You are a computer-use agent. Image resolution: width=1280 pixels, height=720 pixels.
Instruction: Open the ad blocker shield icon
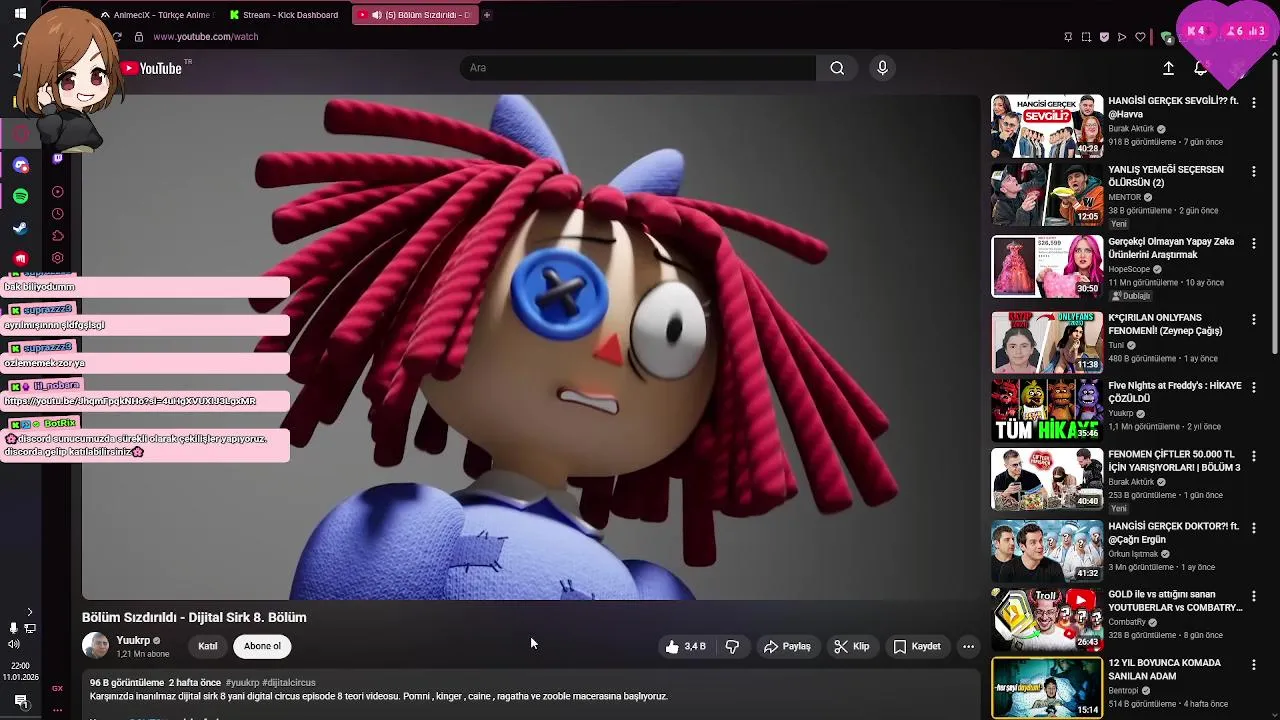point(1104,37)
